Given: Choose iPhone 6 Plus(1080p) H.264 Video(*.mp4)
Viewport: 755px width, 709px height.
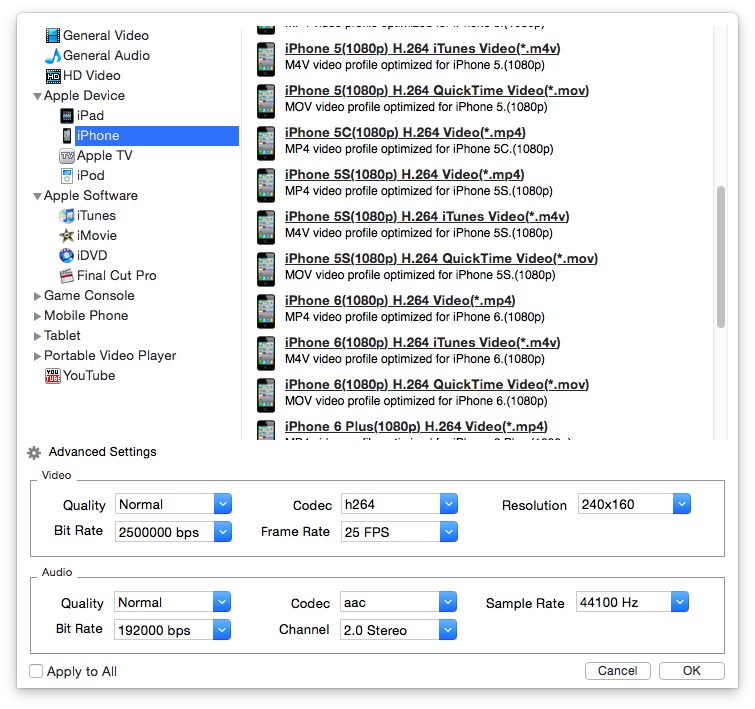Looking at the screenshot, I should point(416,427).
